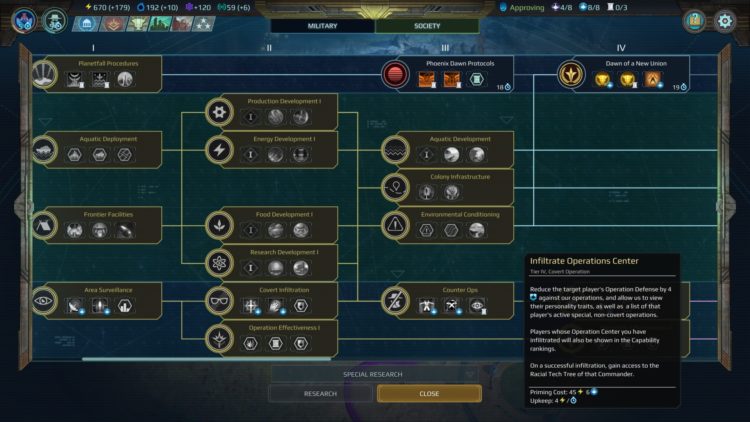Expand the Special Research dropdown
750x422 pixels.
pyautogui.click(x=375, y=374)
